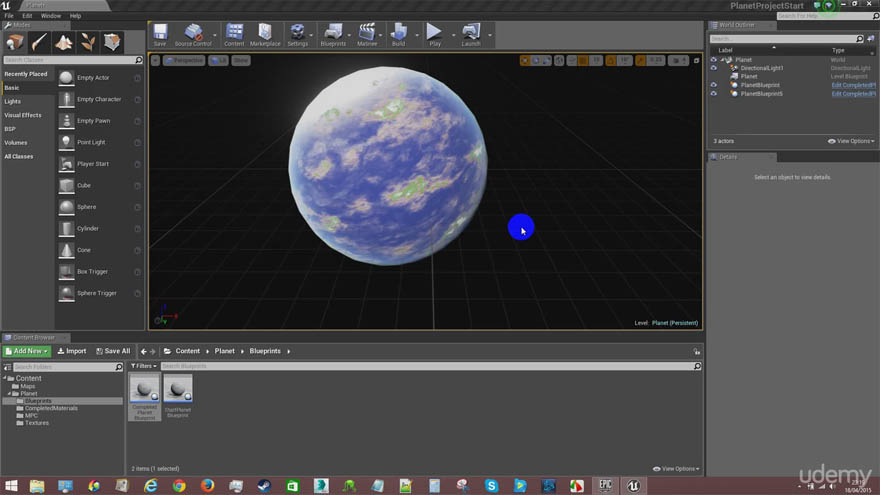Hide the PlanetBlueprint actor via eye icon
The height and width of the screenshot is (495, 880).
pyautogui.click(x=713, y=85)
